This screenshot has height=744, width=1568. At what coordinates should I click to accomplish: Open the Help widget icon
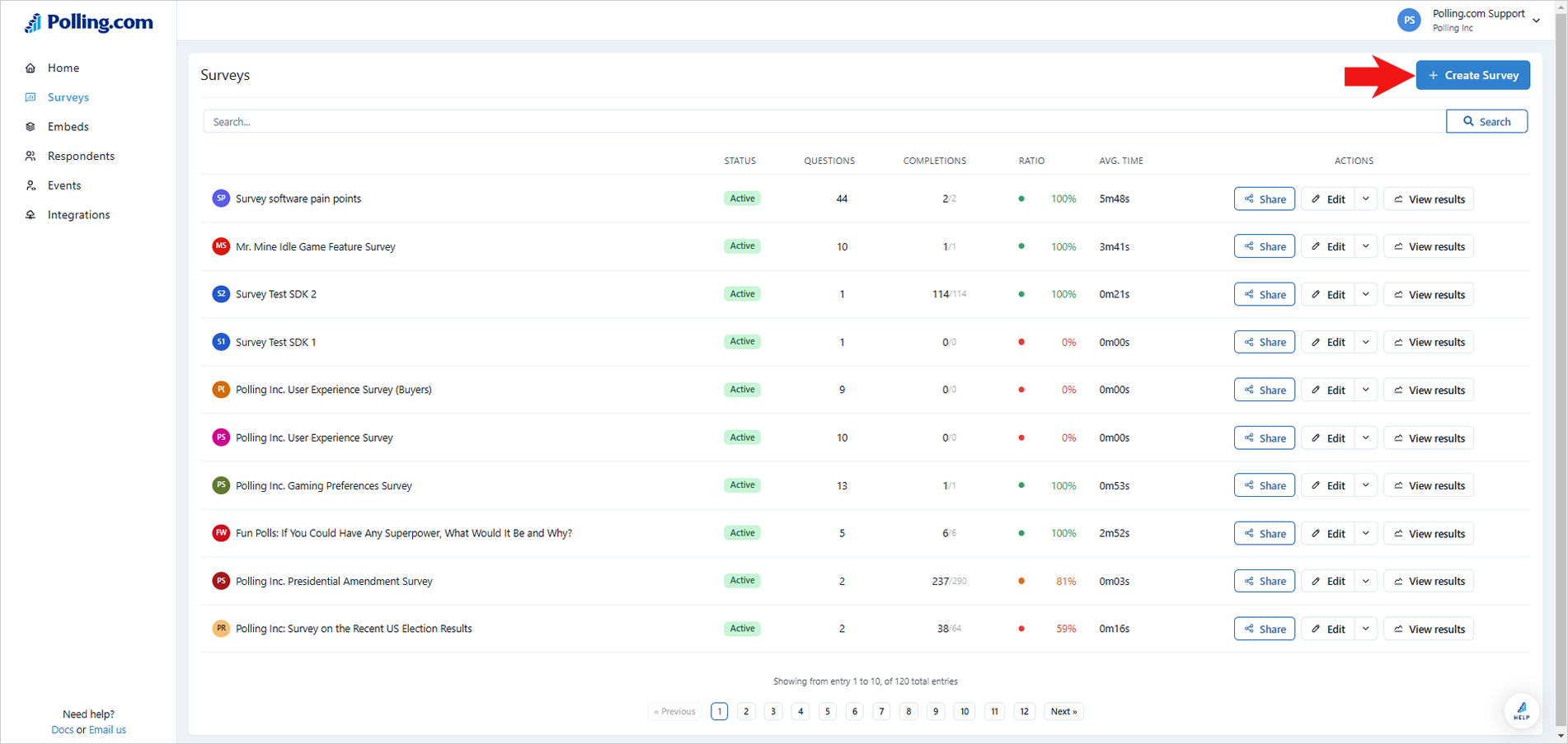point(1521,710)
